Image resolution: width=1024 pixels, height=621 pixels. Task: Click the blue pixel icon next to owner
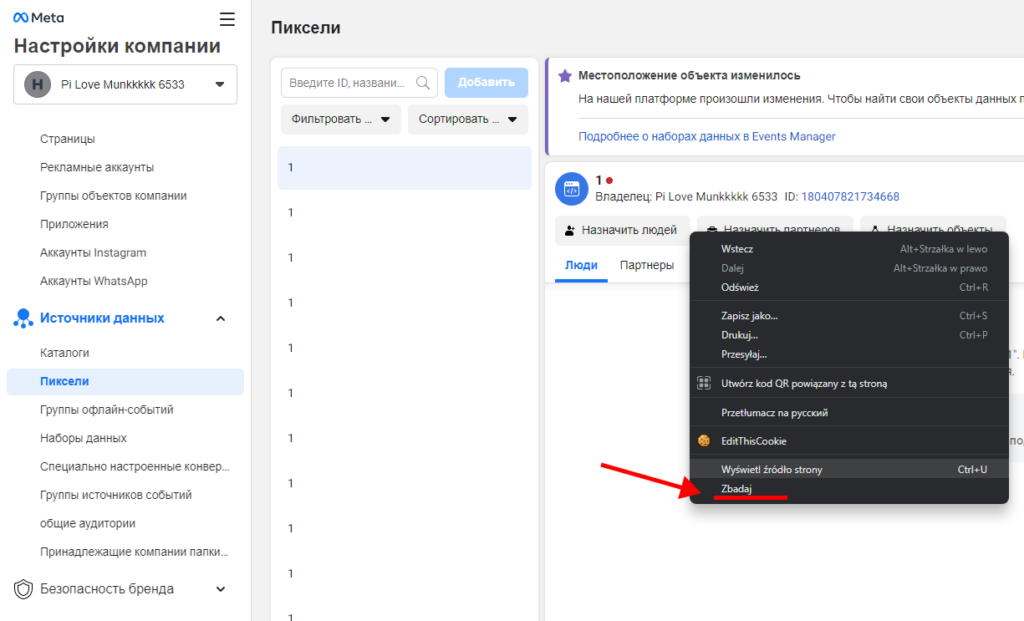point(572,188)
